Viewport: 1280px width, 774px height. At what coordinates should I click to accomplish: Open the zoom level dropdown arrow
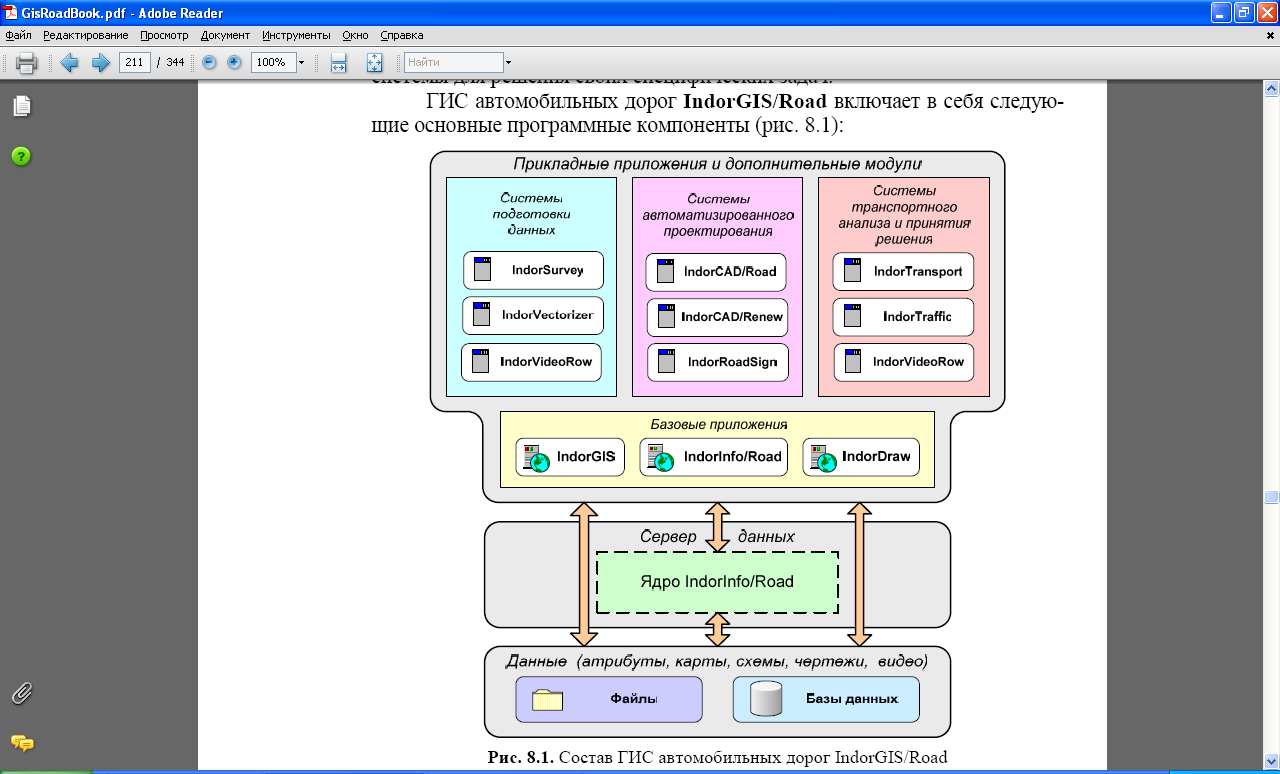[x=301, y=62]
